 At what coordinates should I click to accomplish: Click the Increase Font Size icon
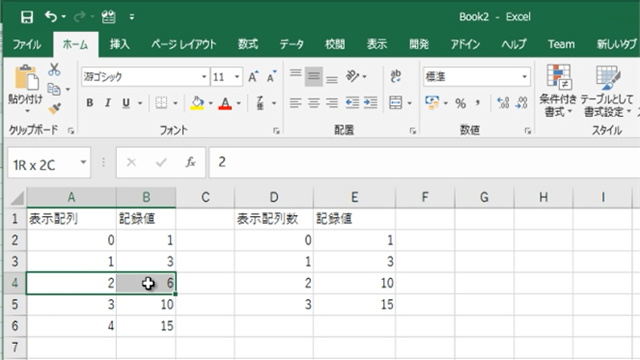click(x=253, y=76)
